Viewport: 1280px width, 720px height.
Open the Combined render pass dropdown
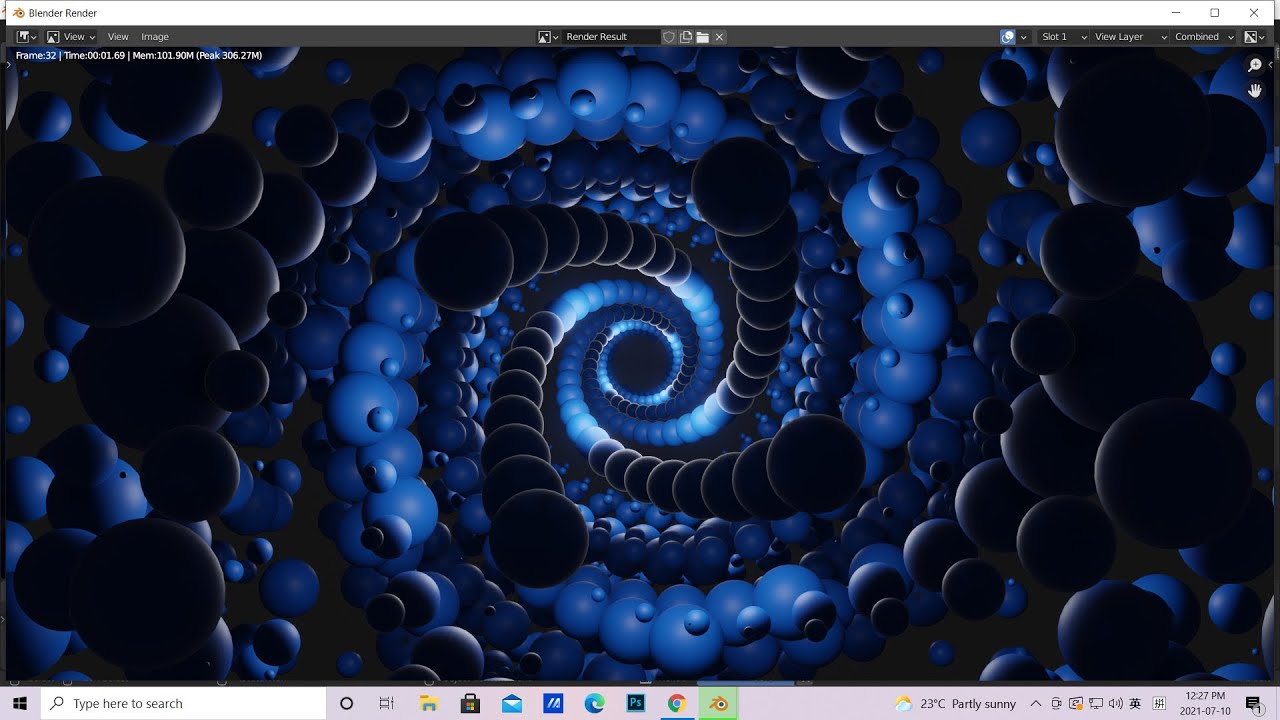[1204, 37]
